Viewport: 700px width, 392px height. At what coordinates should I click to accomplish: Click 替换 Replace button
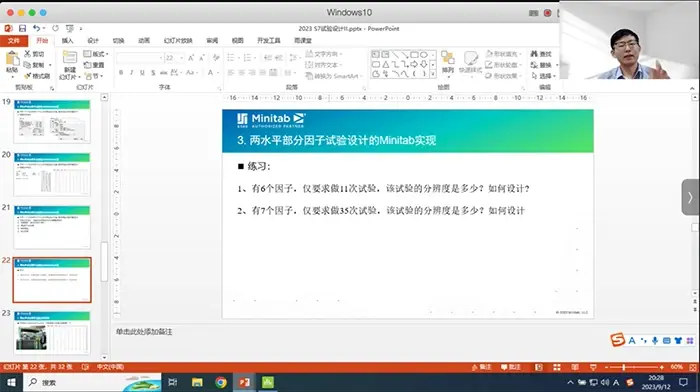542,65
